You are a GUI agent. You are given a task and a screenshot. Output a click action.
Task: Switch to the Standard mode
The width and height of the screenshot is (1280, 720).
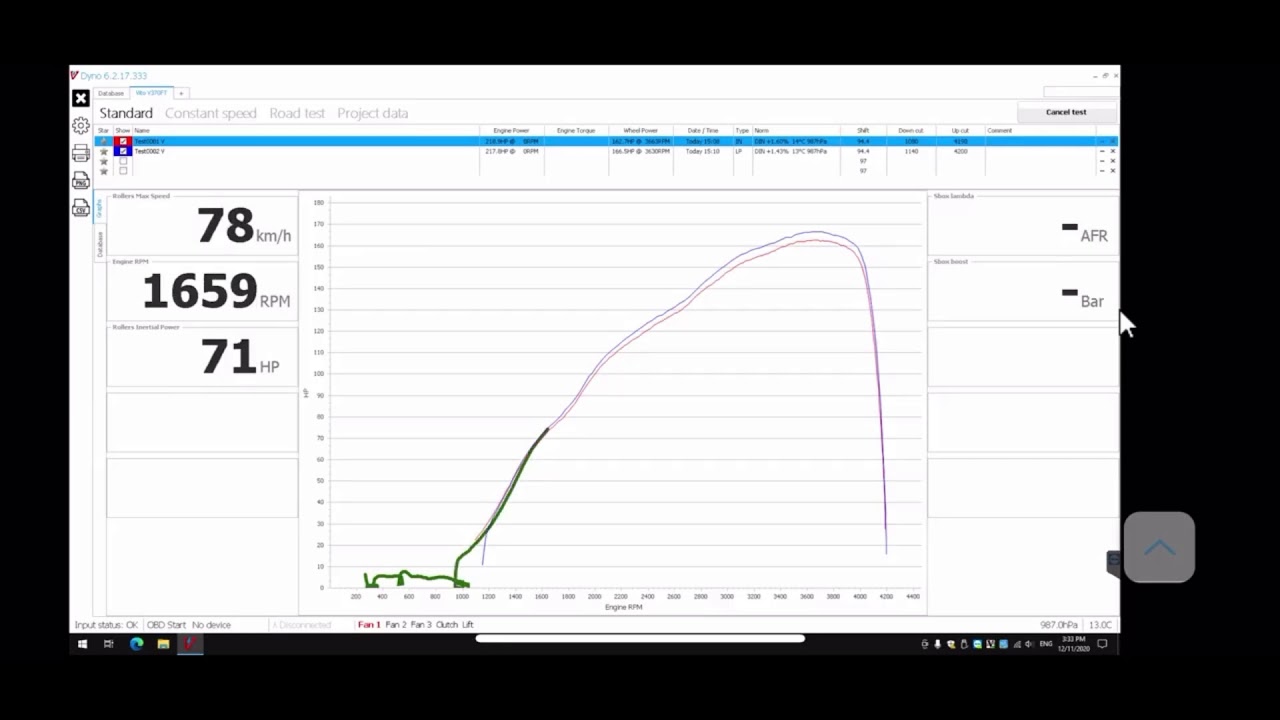pos(126,113)
